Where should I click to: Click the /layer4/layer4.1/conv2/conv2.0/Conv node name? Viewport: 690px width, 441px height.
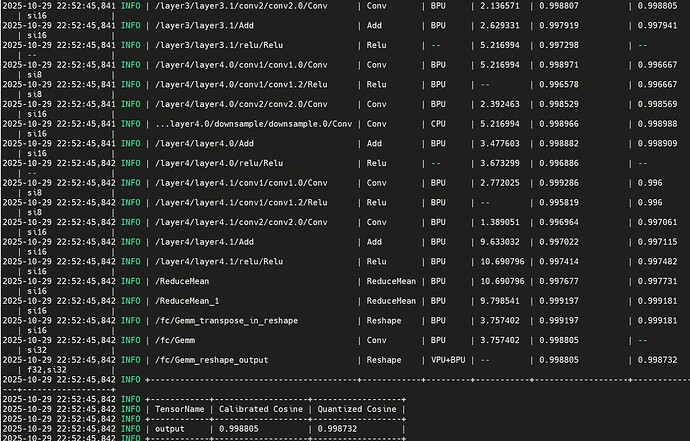(241, 222)
